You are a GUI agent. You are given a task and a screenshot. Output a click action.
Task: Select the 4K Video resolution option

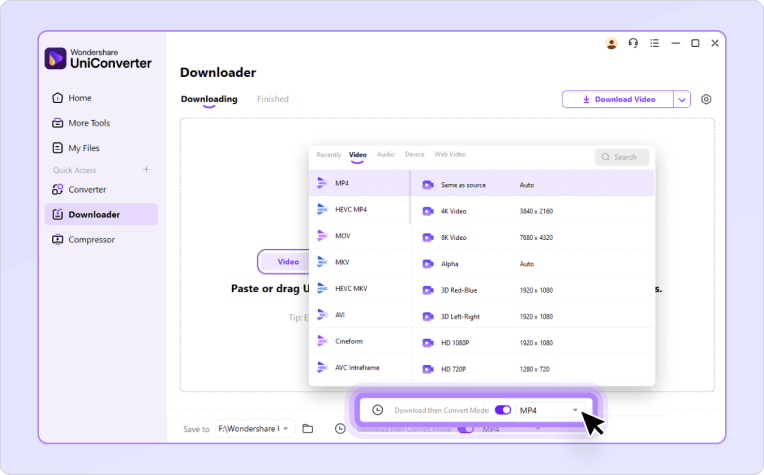click(x=453, y=211)
